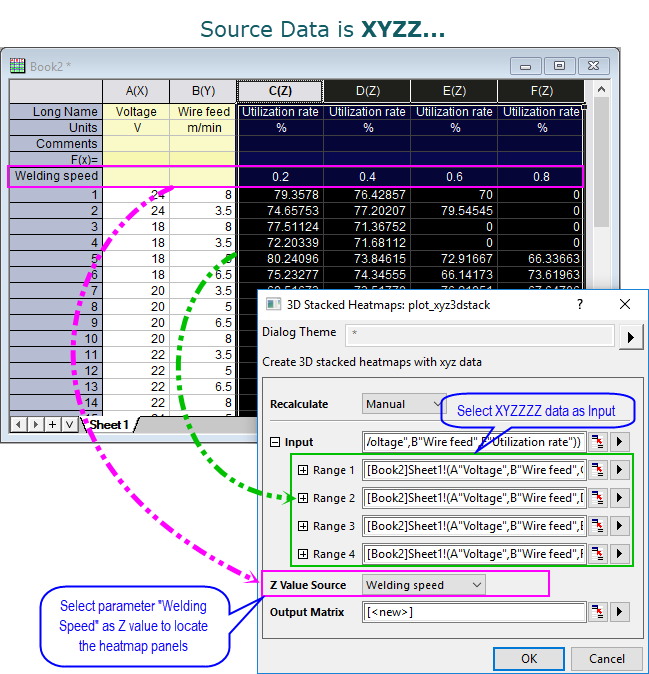Screen dimensions: 649x674
Task: Click Output Matrix range selector icon
Action: pyautogui.click(x=599, y=612)
